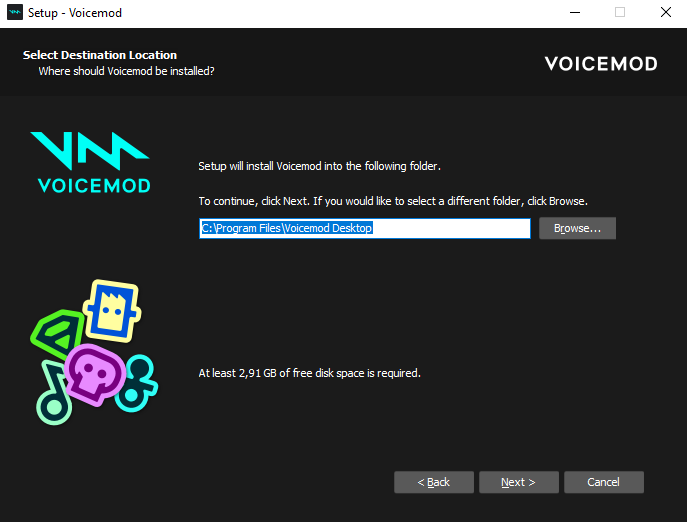Click the 'Select Destination Location' heading

tap(100, 55)
